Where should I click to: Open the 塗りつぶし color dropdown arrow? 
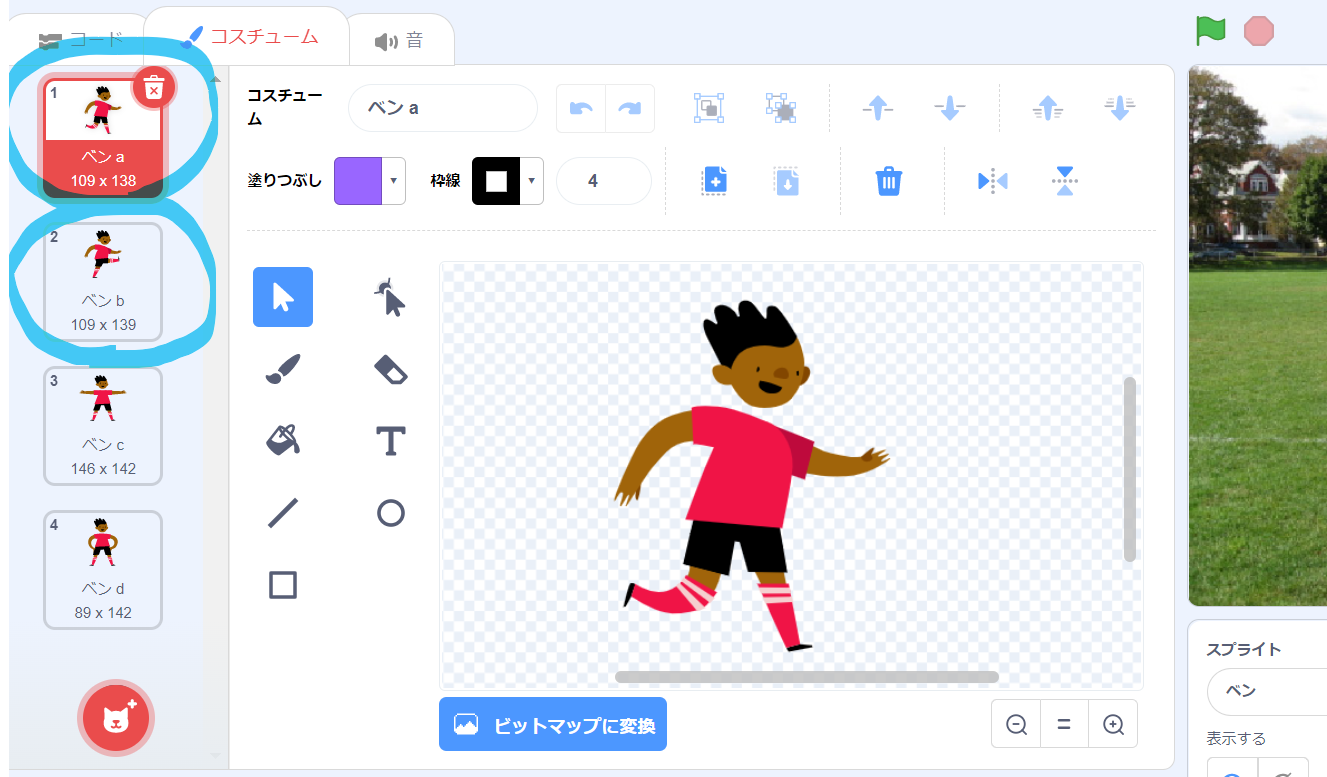[393, 181]
